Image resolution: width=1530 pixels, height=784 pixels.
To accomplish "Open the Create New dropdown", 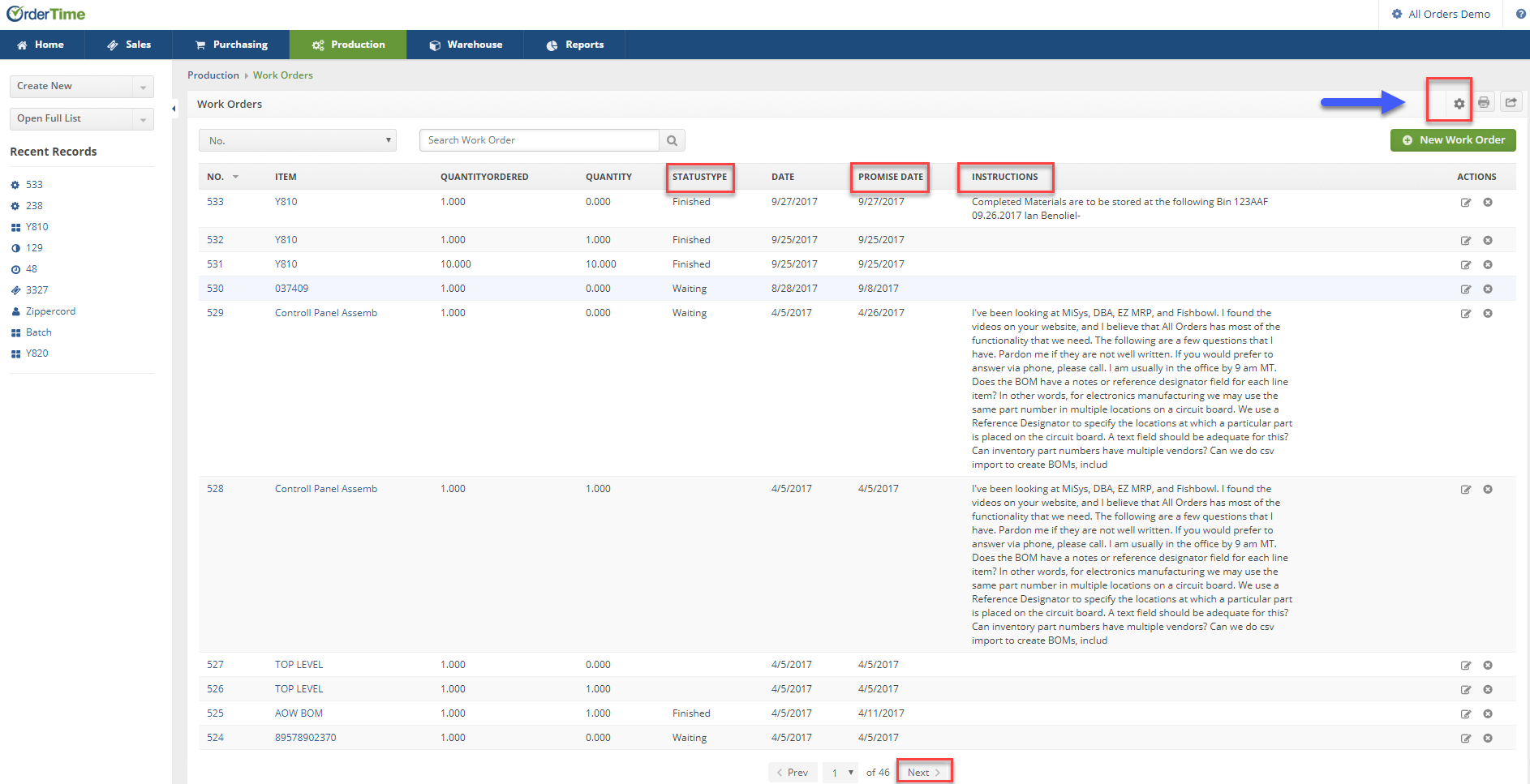I will [x=82, y=86].
